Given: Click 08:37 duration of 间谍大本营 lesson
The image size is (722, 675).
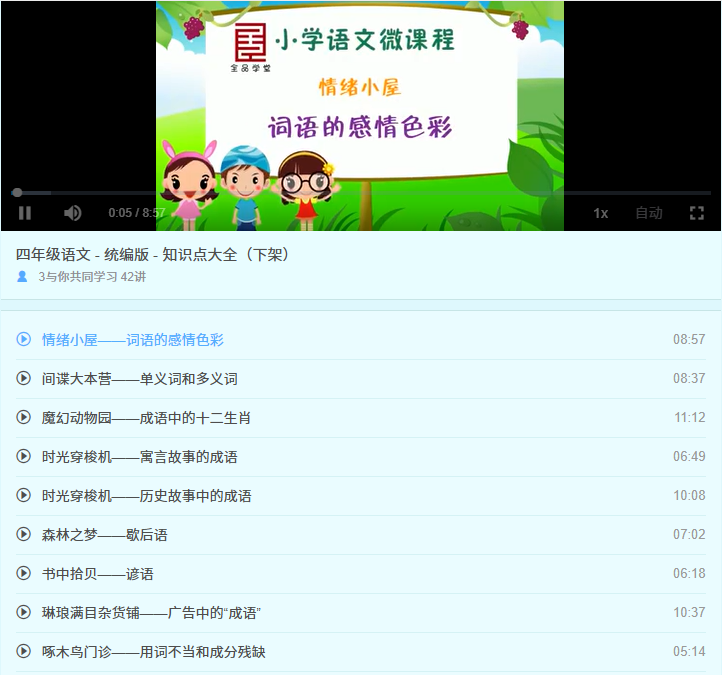Looking at the screenshot, I should click(x=689, y=379).
